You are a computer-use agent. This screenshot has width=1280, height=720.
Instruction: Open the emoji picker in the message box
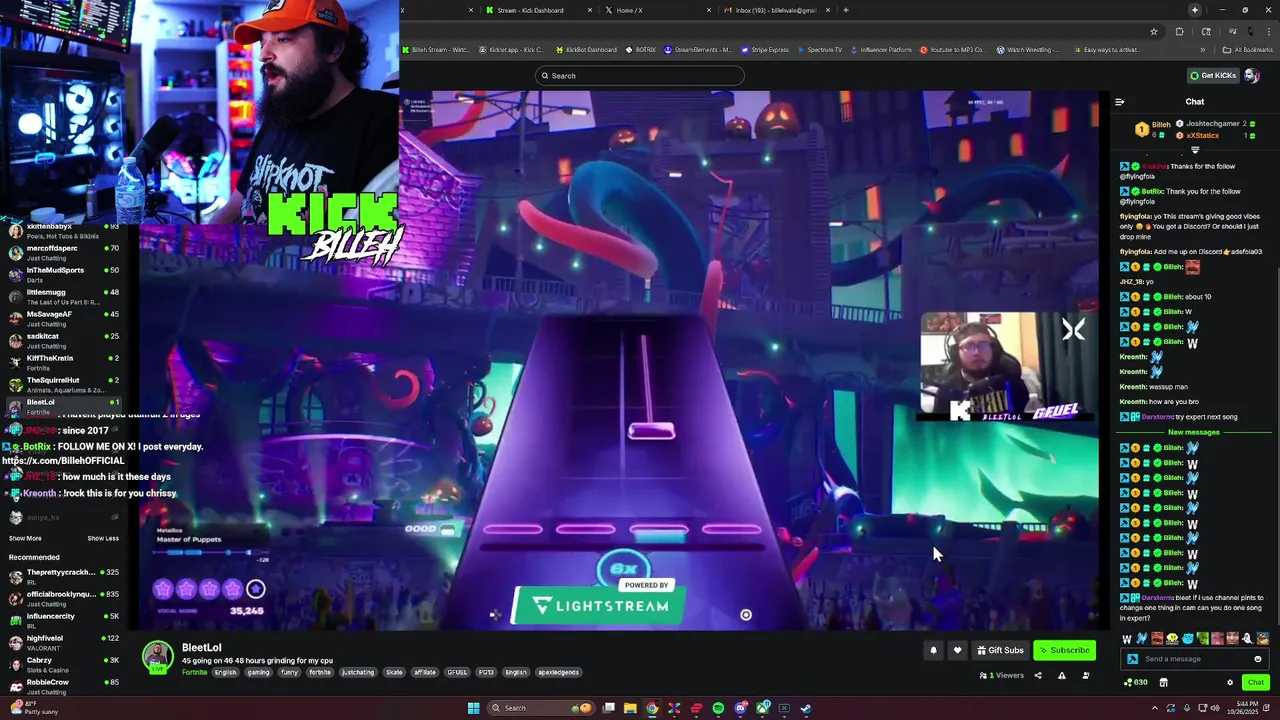pos(1258,659)
